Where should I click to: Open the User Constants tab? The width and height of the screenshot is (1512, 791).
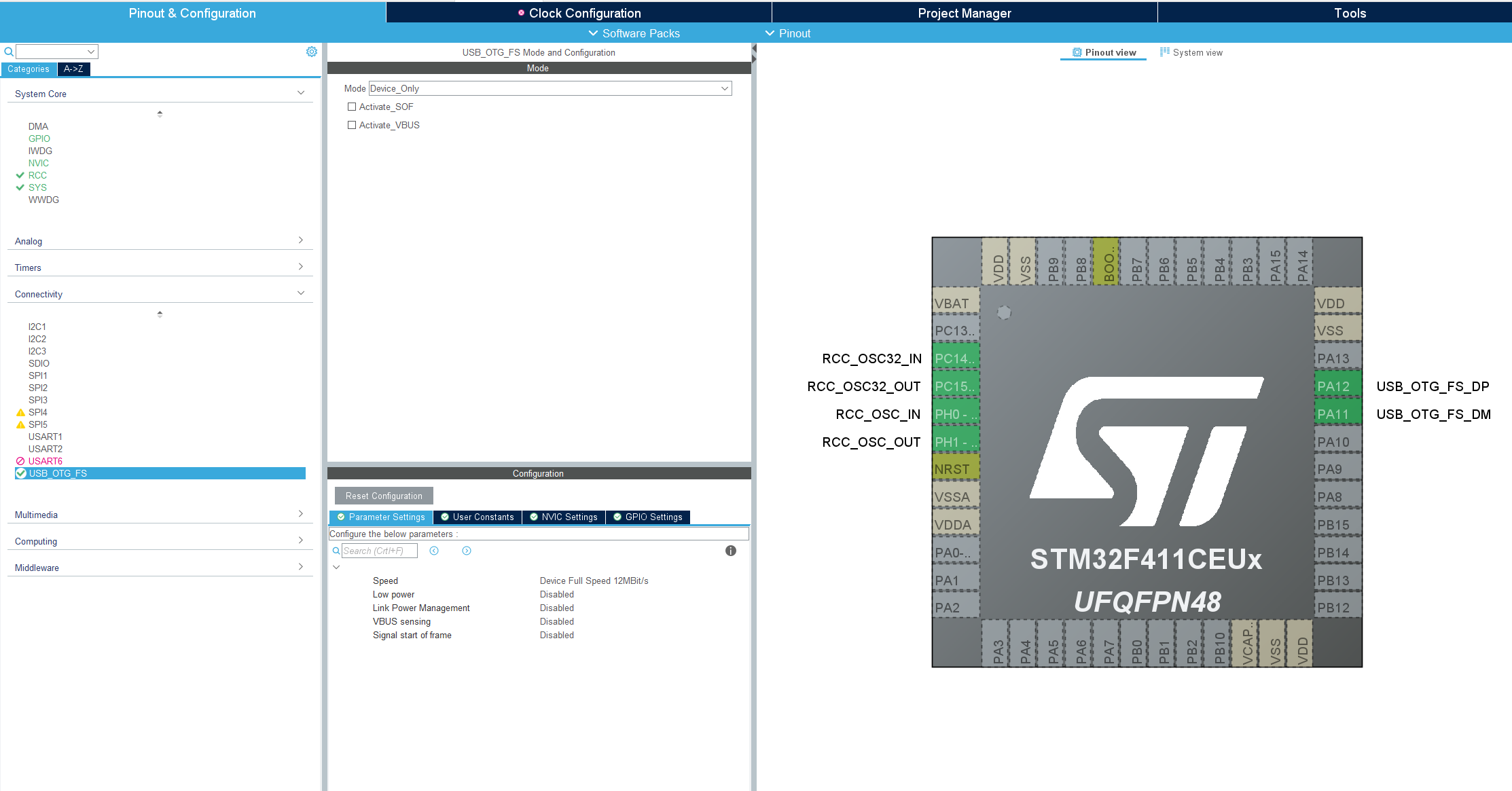pyautogui.click(x=478, y=517)
